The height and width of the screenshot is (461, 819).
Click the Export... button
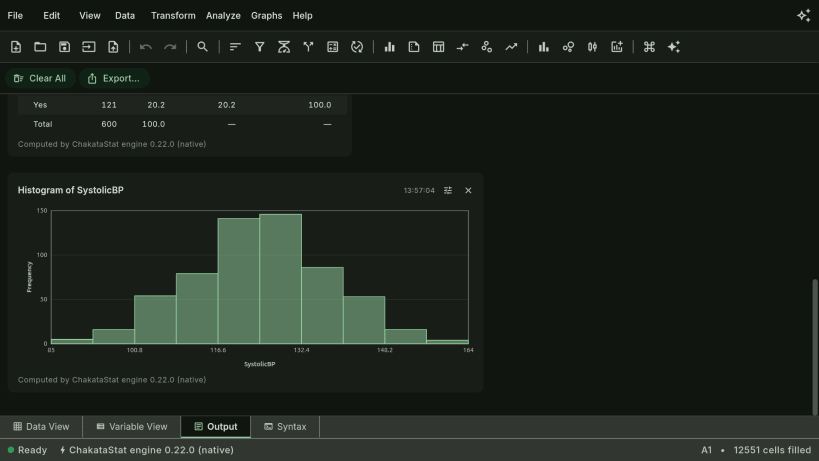pos(114,78)
